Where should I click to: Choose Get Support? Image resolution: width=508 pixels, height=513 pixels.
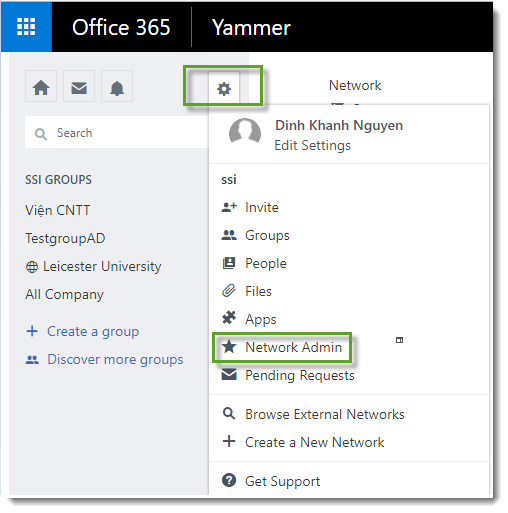tap(283, 481)
